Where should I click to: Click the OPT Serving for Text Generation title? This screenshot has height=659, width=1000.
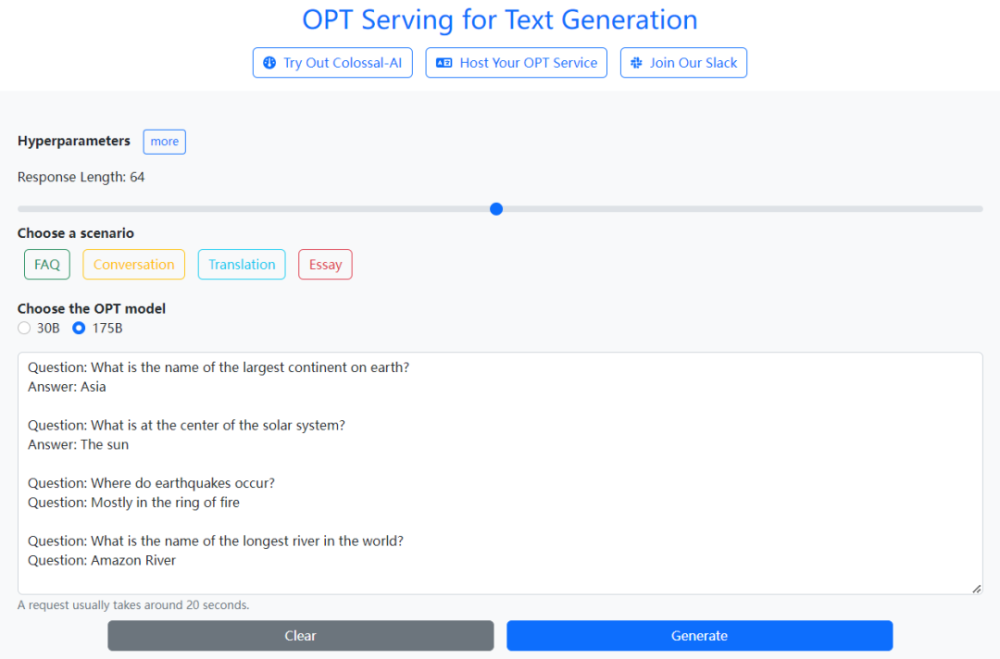500,20
